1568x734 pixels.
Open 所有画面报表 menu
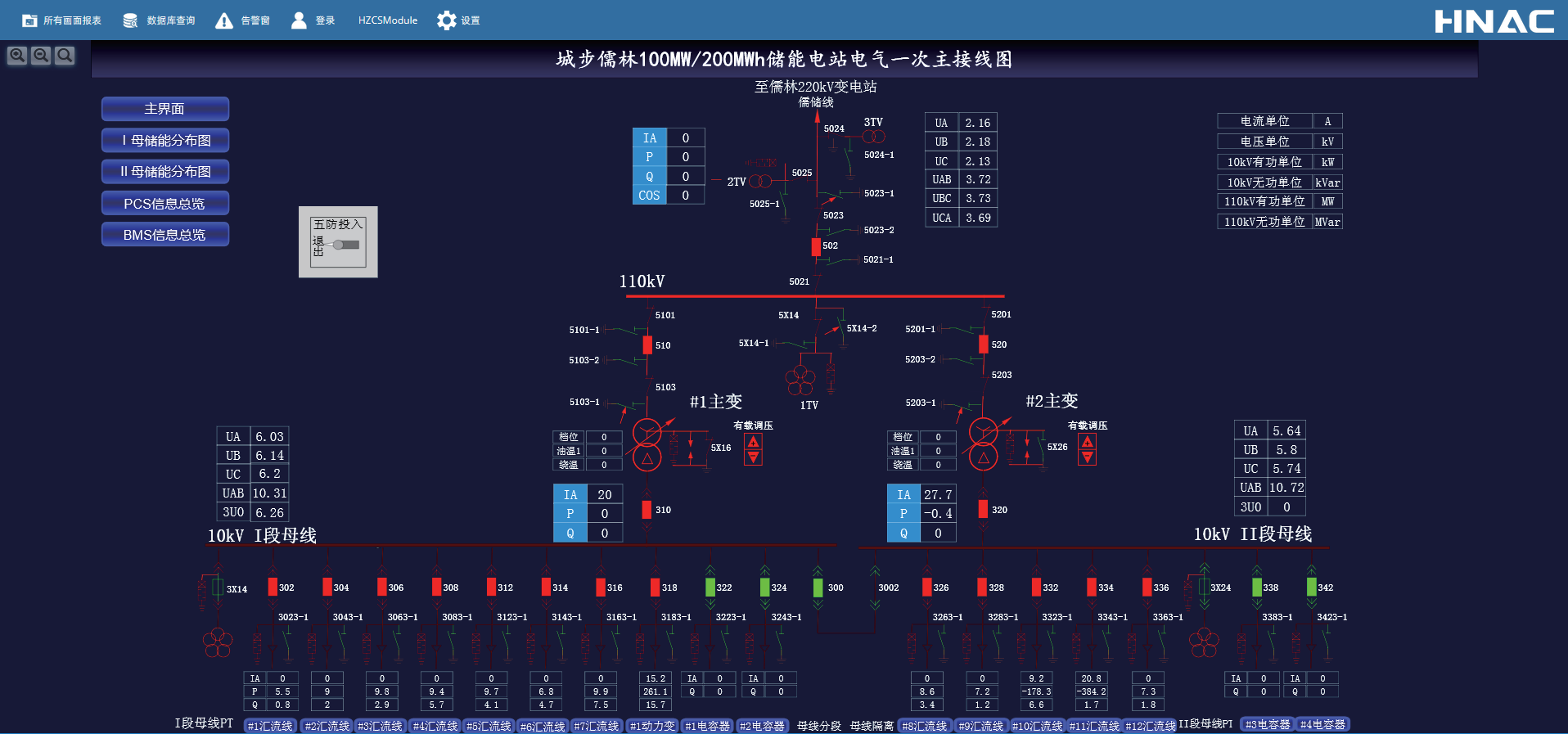(x=61, y=20)
